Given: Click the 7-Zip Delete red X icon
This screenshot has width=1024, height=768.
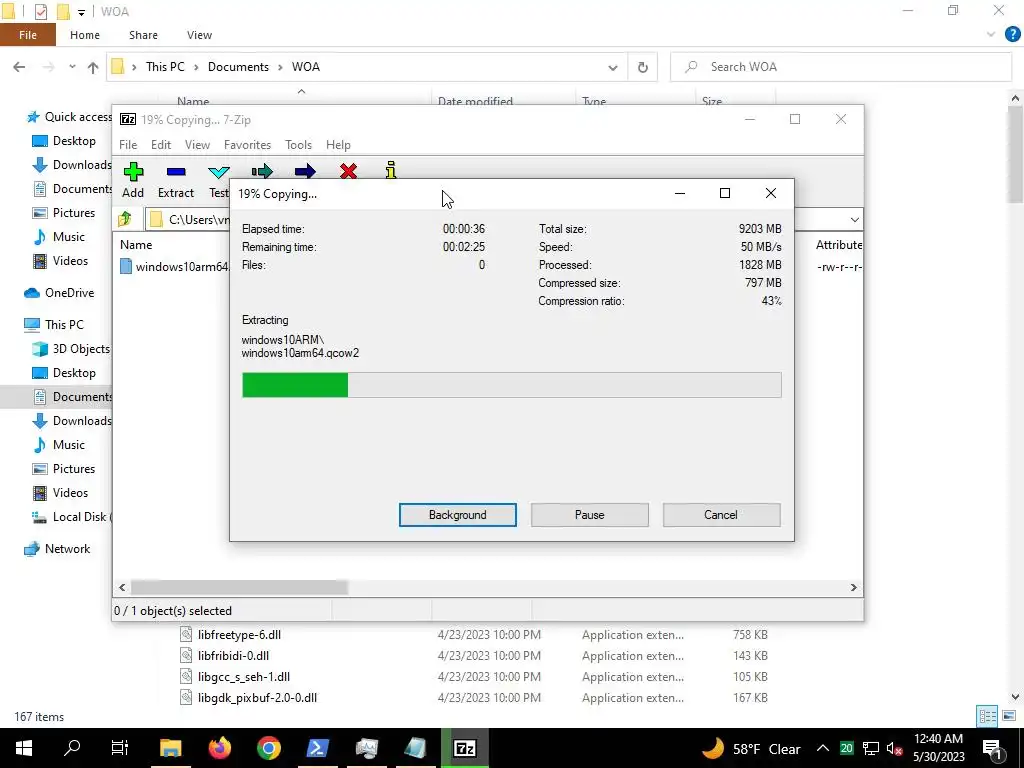Looking at the screenshot, I should (x=348, y=172).
